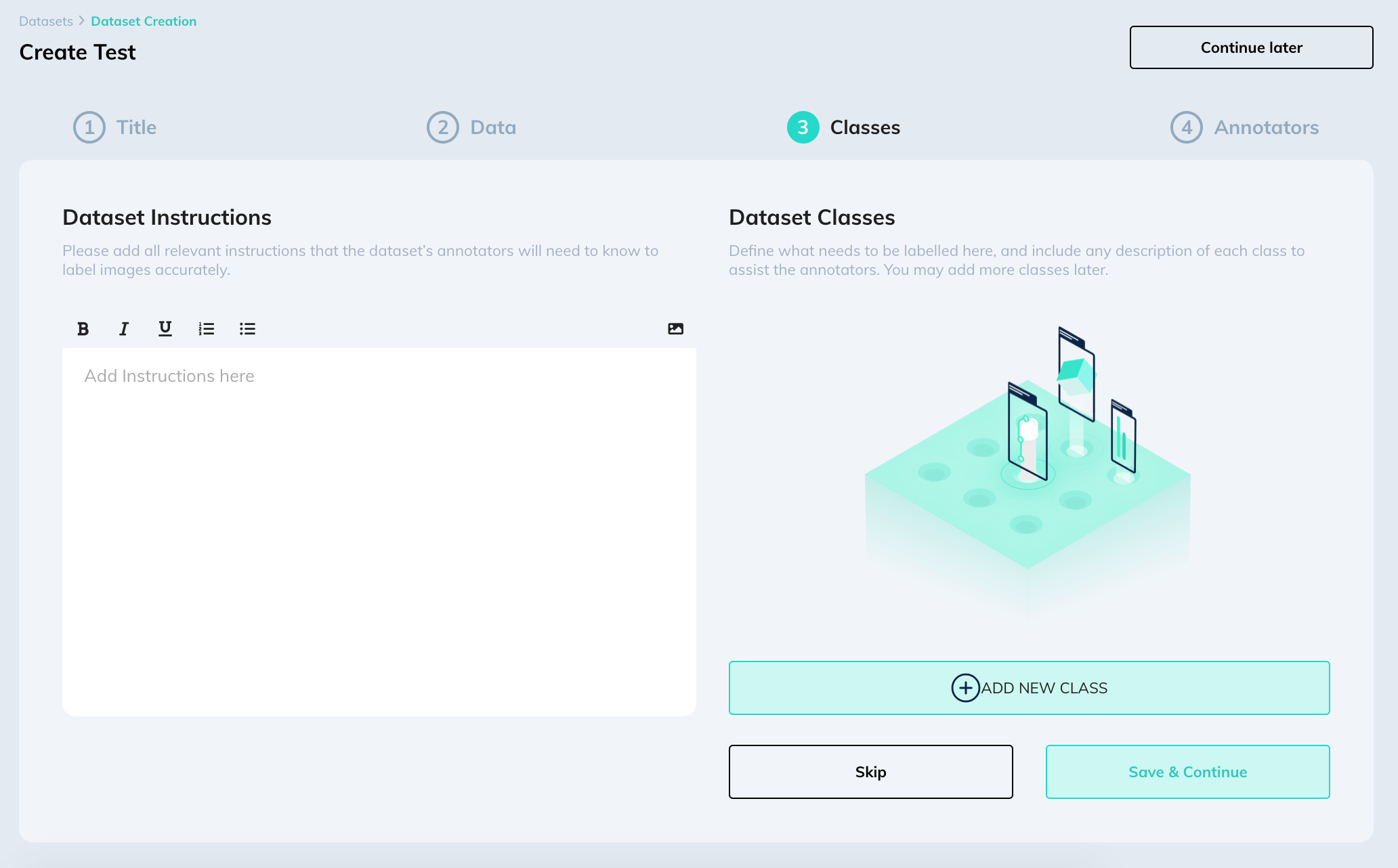Screen dimensions: 1398x868
Task: Open the Datasets breadcrumb link
Action: tap(45, 21)
